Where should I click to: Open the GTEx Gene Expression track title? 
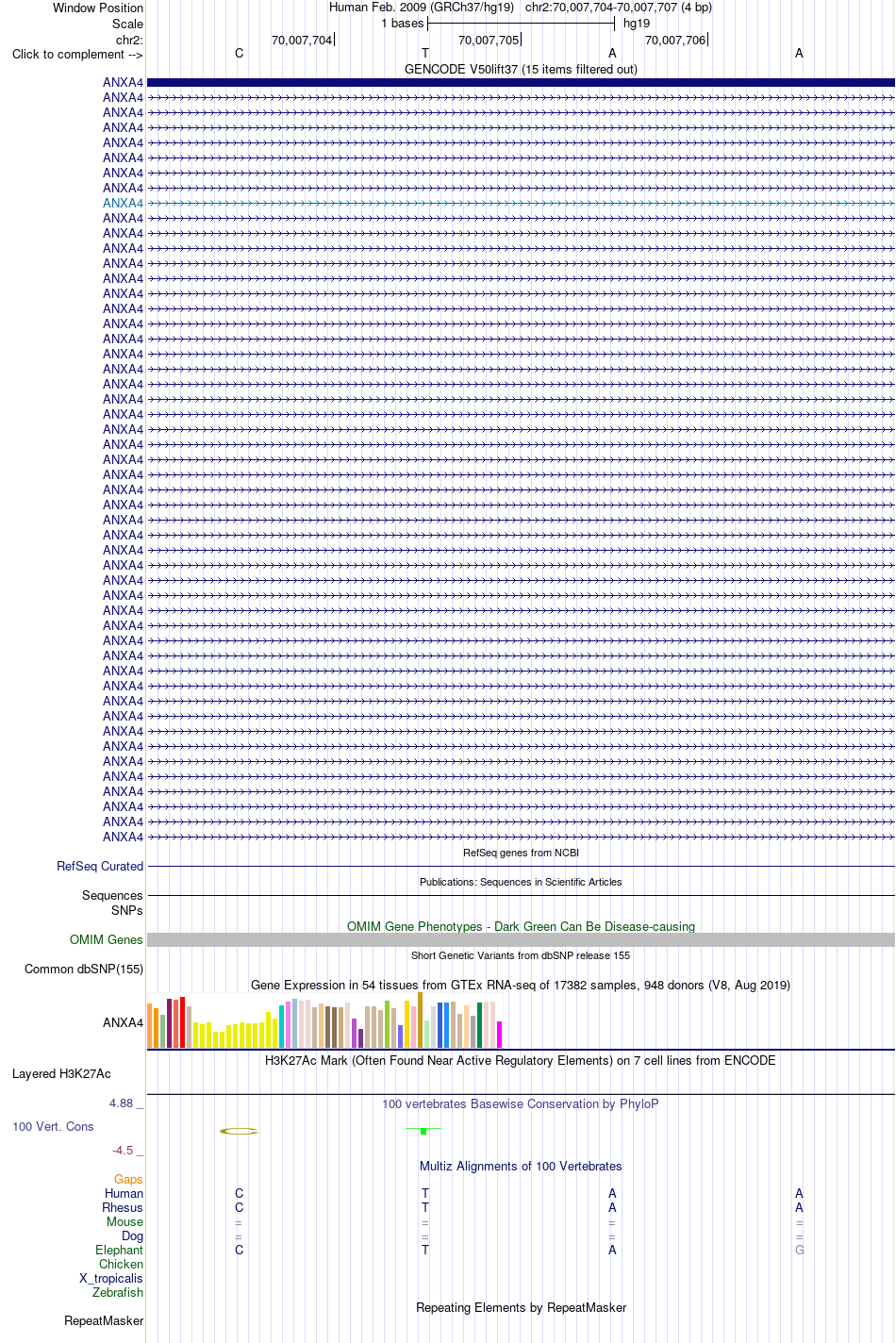[x=521, y=985]
